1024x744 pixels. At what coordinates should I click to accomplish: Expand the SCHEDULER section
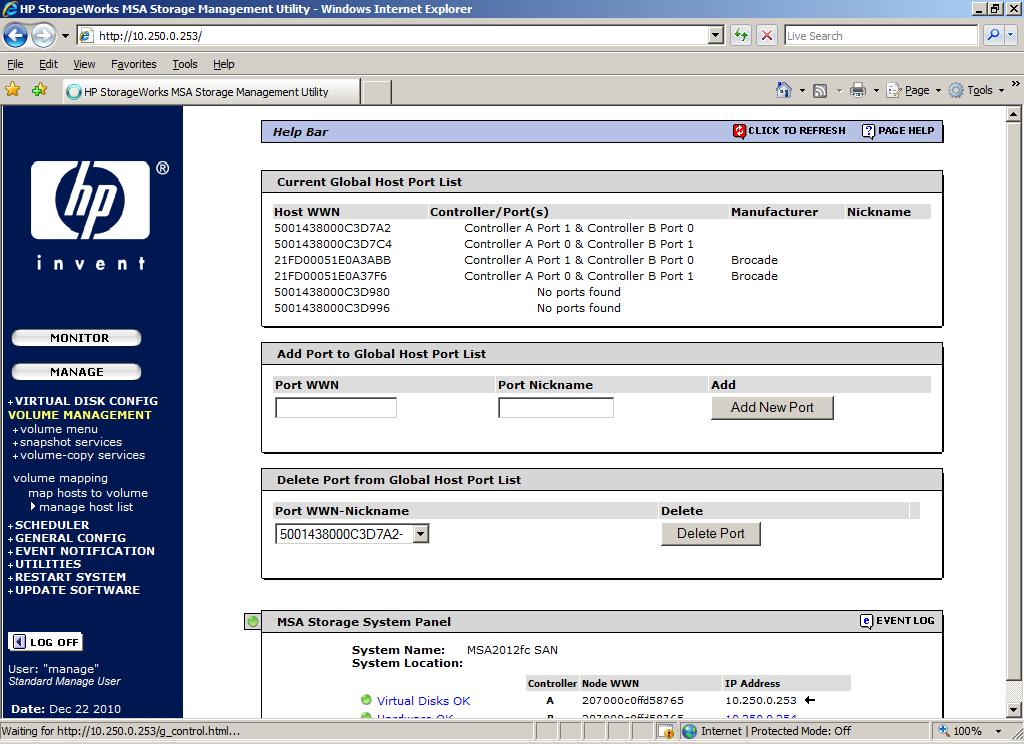(48, 525)
